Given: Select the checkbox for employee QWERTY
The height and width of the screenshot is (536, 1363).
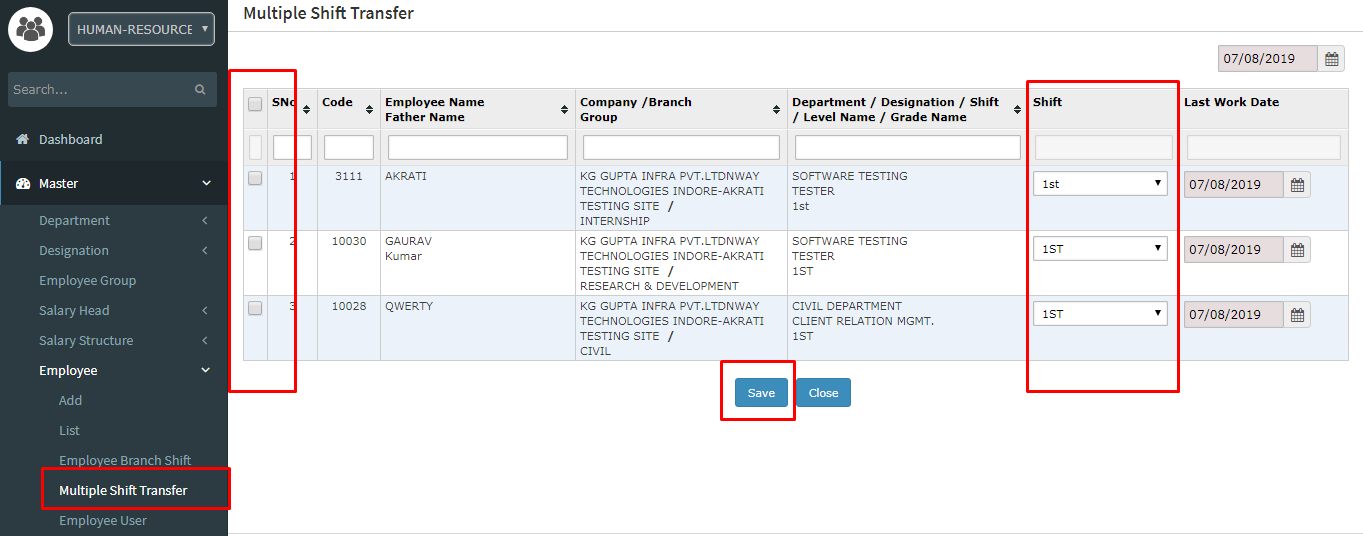Looking at the screenshot, I should tap(255, 308).
